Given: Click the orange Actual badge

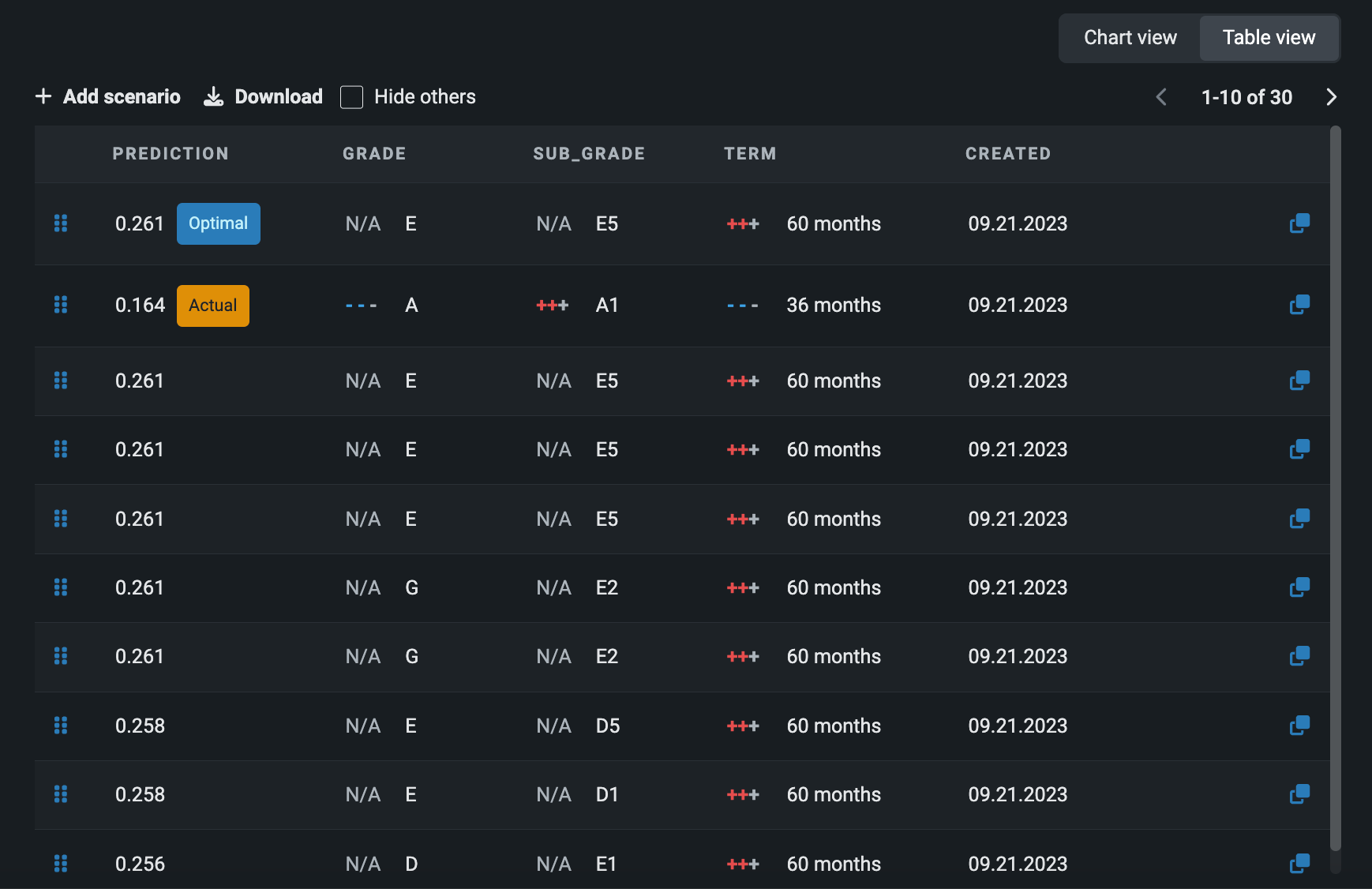Looking at the screenshot, I should (212, 306).
